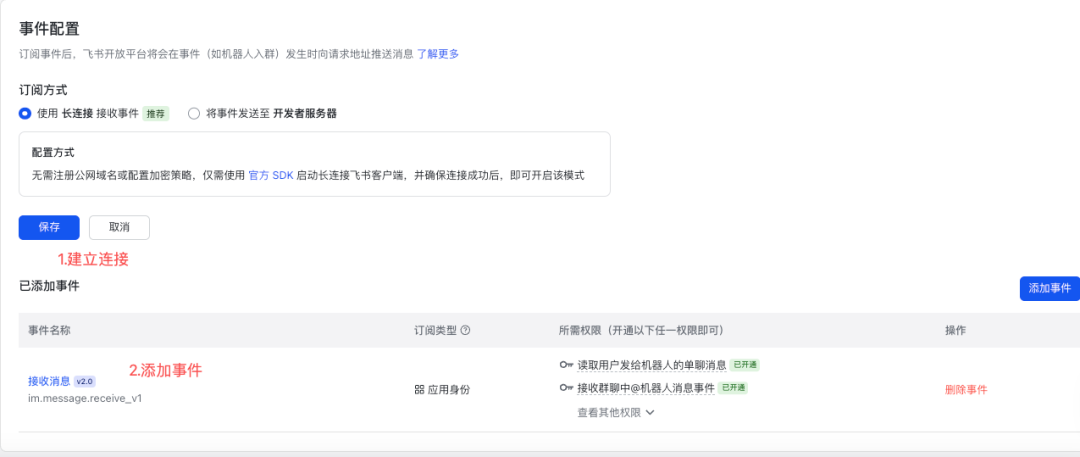Select 将事件发送至开发者服务器 radio option
The image size is (1080, 457).
click(x=195, y=113)
